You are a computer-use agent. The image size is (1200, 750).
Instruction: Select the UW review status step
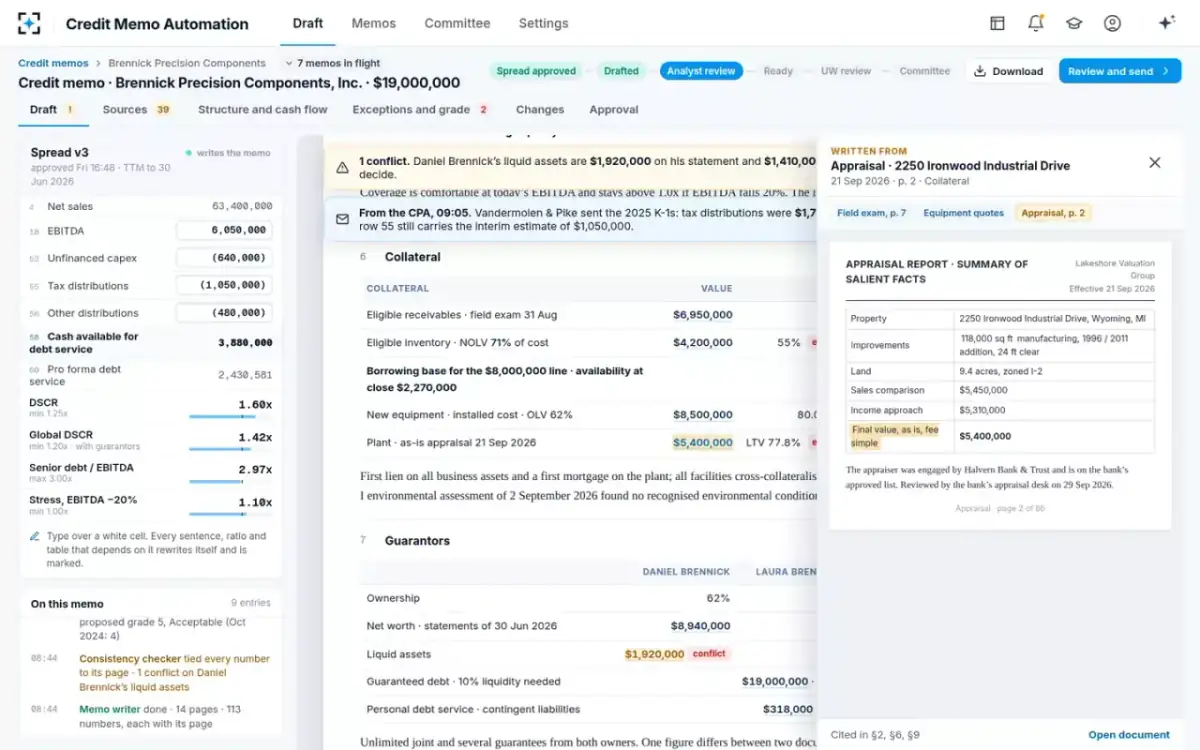tap(846, 71)
